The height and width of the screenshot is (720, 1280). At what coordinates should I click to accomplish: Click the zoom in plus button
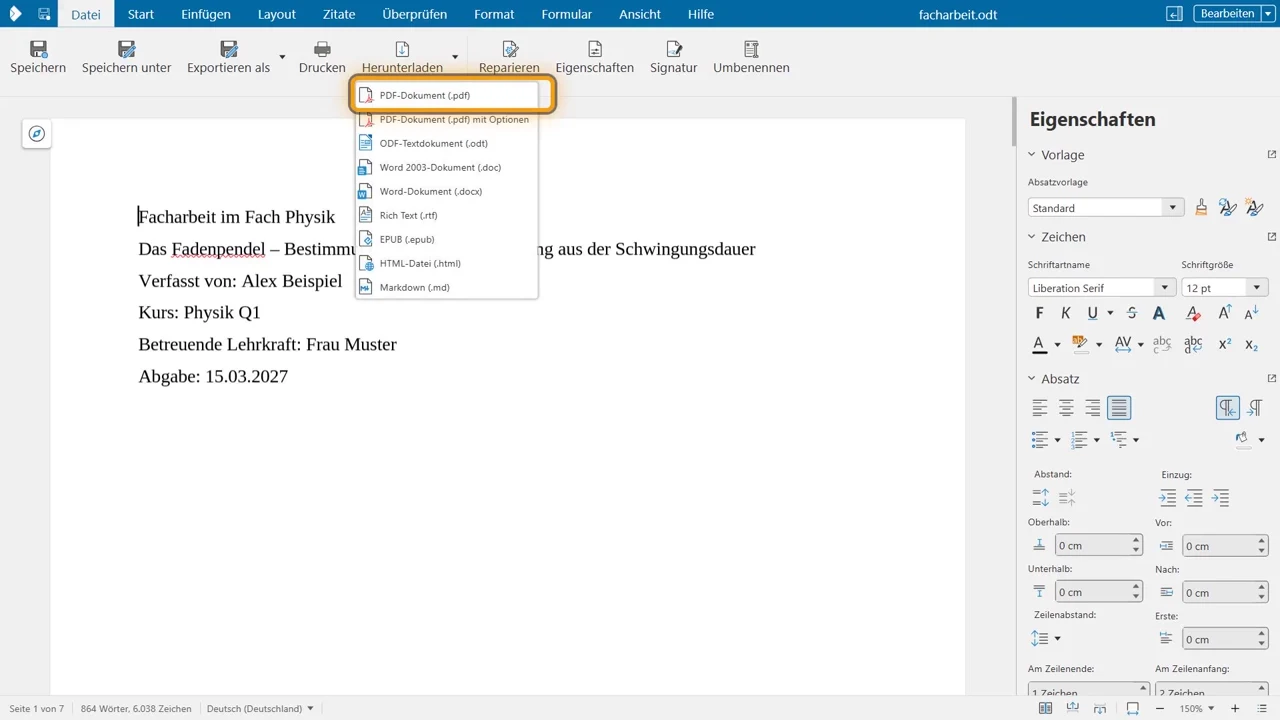(1235, 709)
